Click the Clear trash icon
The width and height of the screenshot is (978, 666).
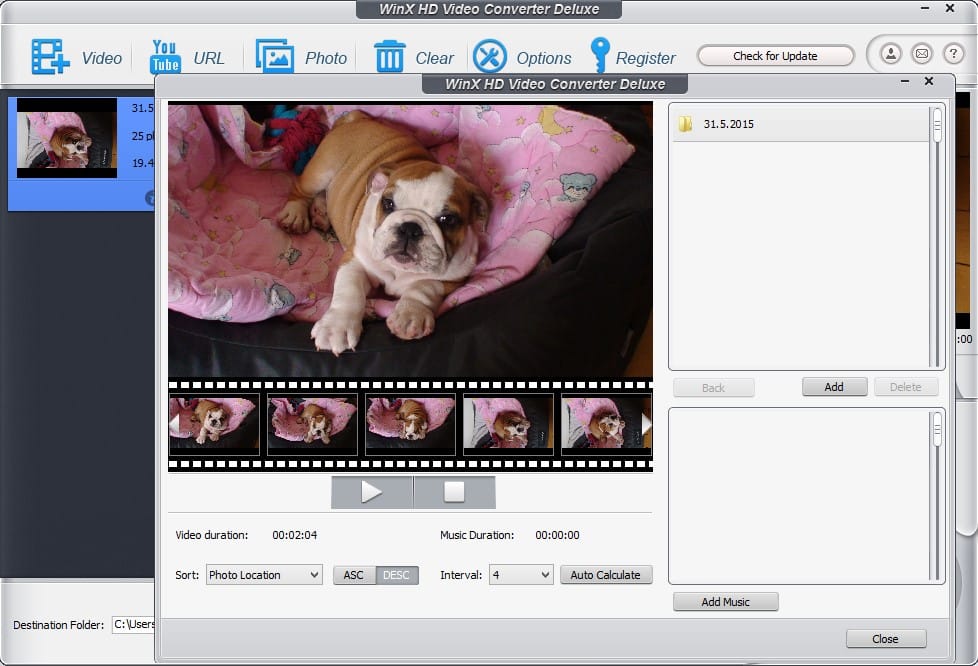tap(389, 57)
